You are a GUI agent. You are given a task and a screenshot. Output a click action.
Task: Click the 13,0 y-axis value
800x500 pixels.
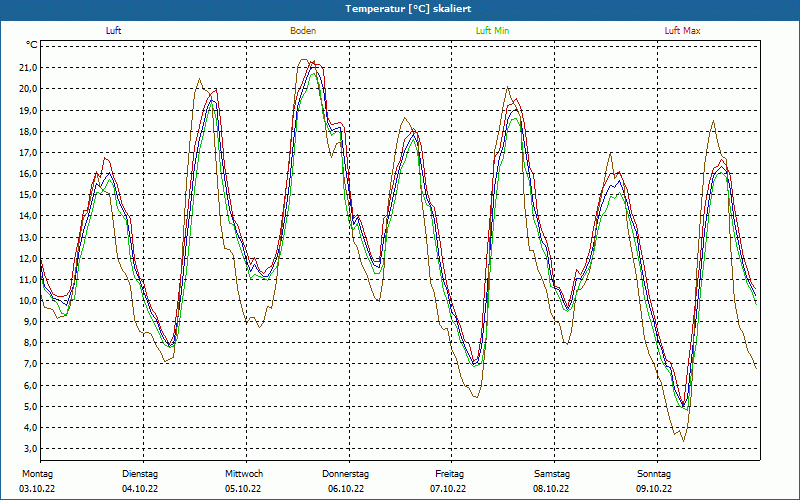[28, 237]
